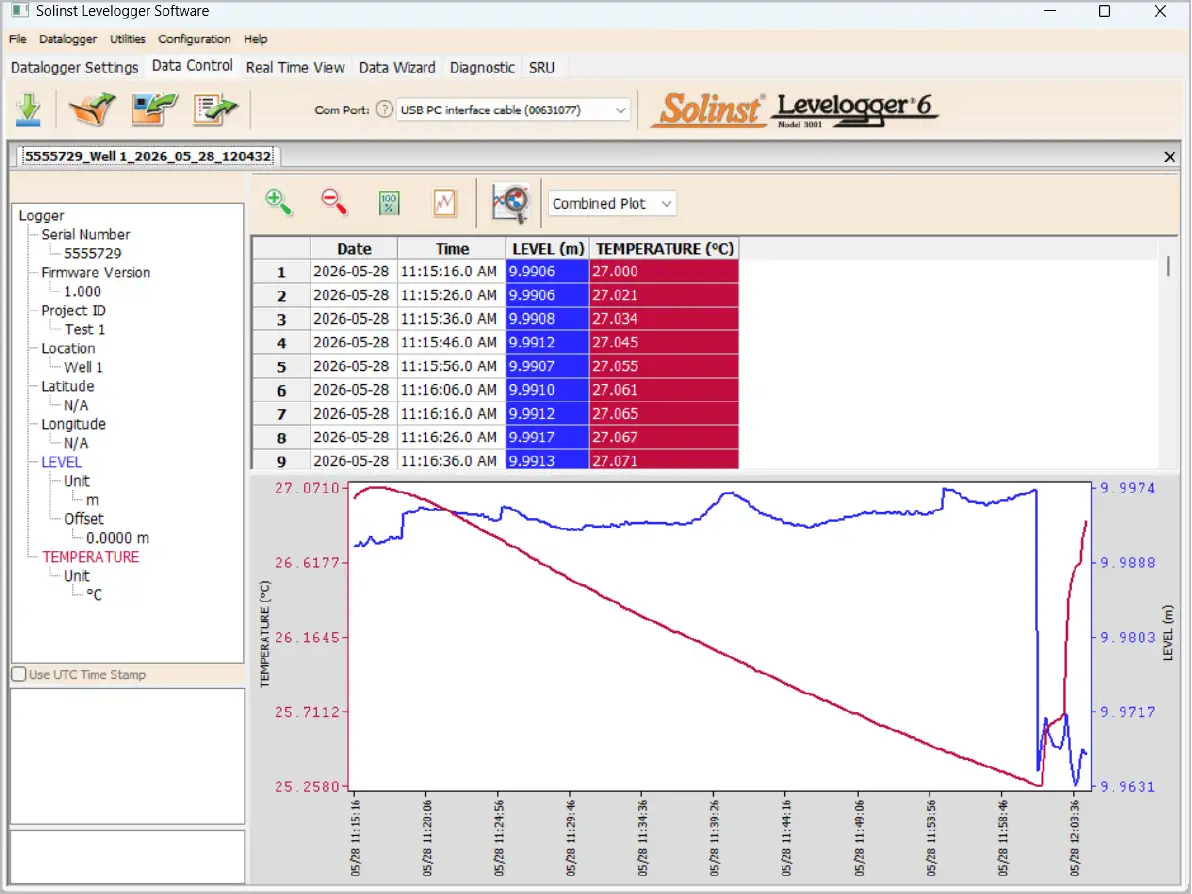The width and height of the screenshot is (1192, 894).
Task: Click the red zoom out magnifier
Action: pyautogui.click(x=334, y=203)
